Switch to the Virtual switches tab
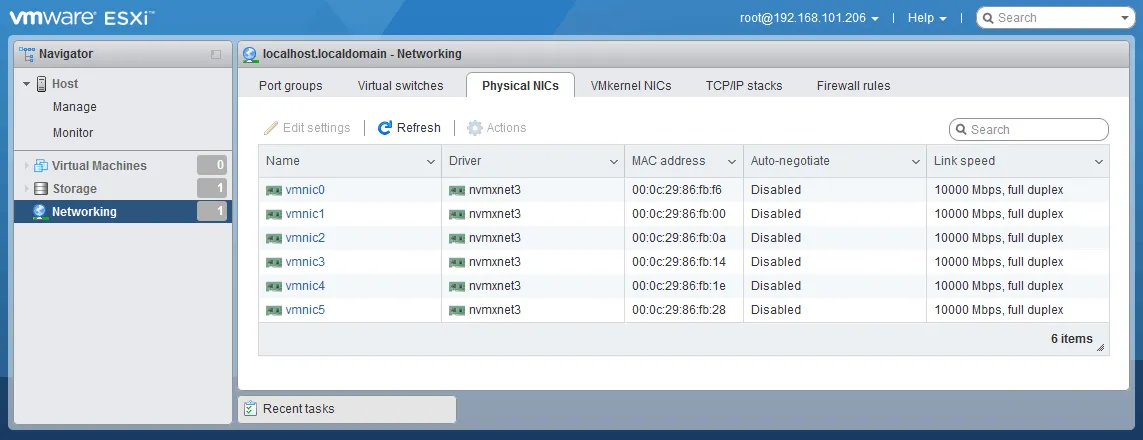1143x440 pixels. tap(400, 86)
